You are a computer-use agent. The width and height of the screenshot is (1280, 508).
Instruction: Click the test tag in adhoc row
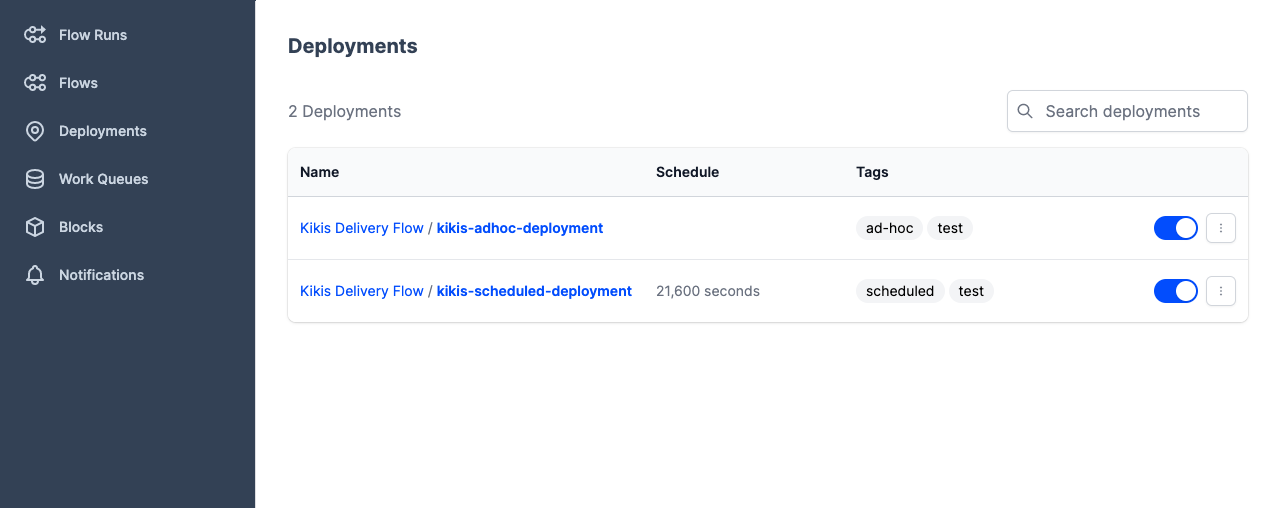pos(950,228)
